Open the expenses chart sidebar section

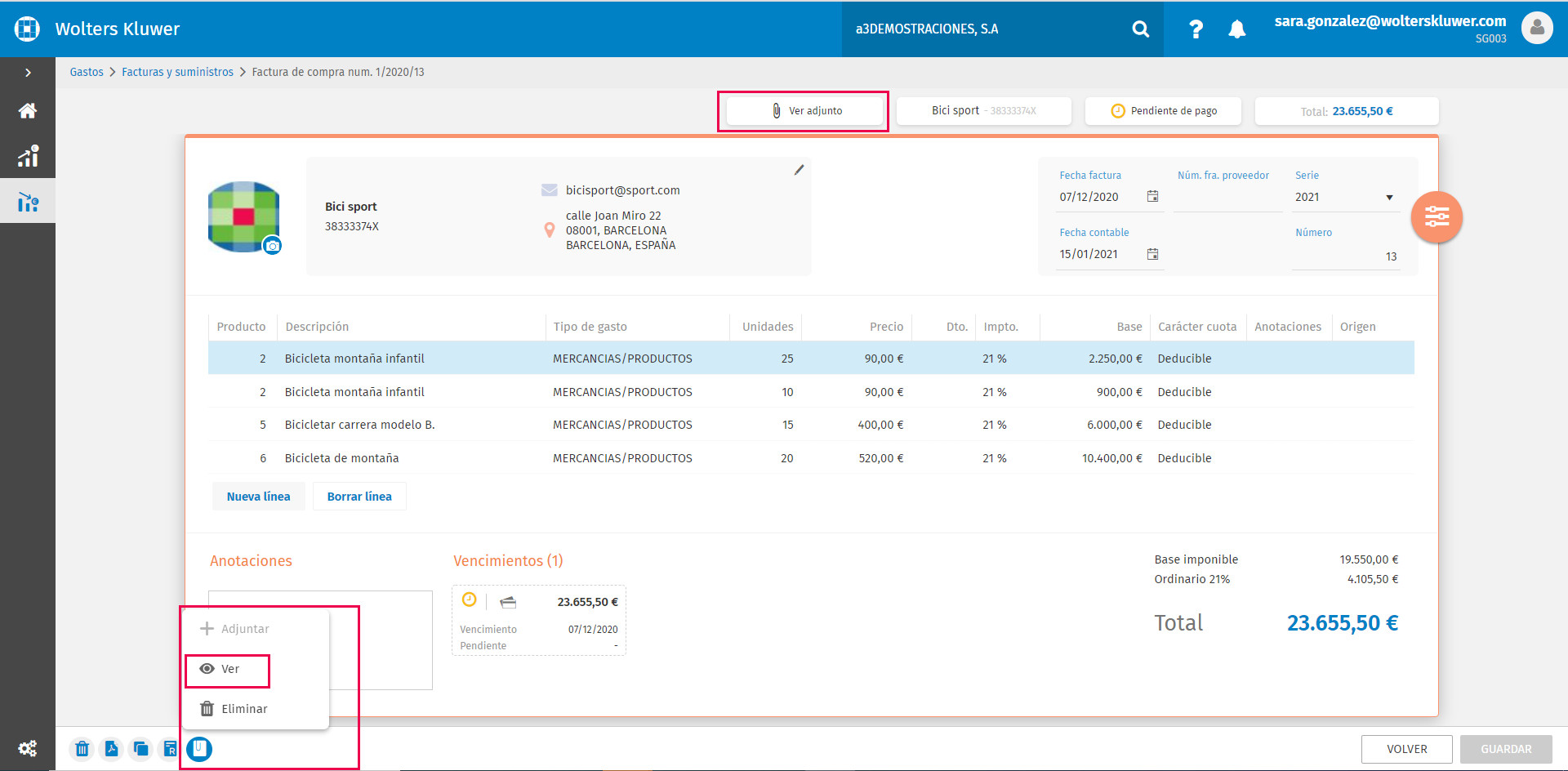28,201
